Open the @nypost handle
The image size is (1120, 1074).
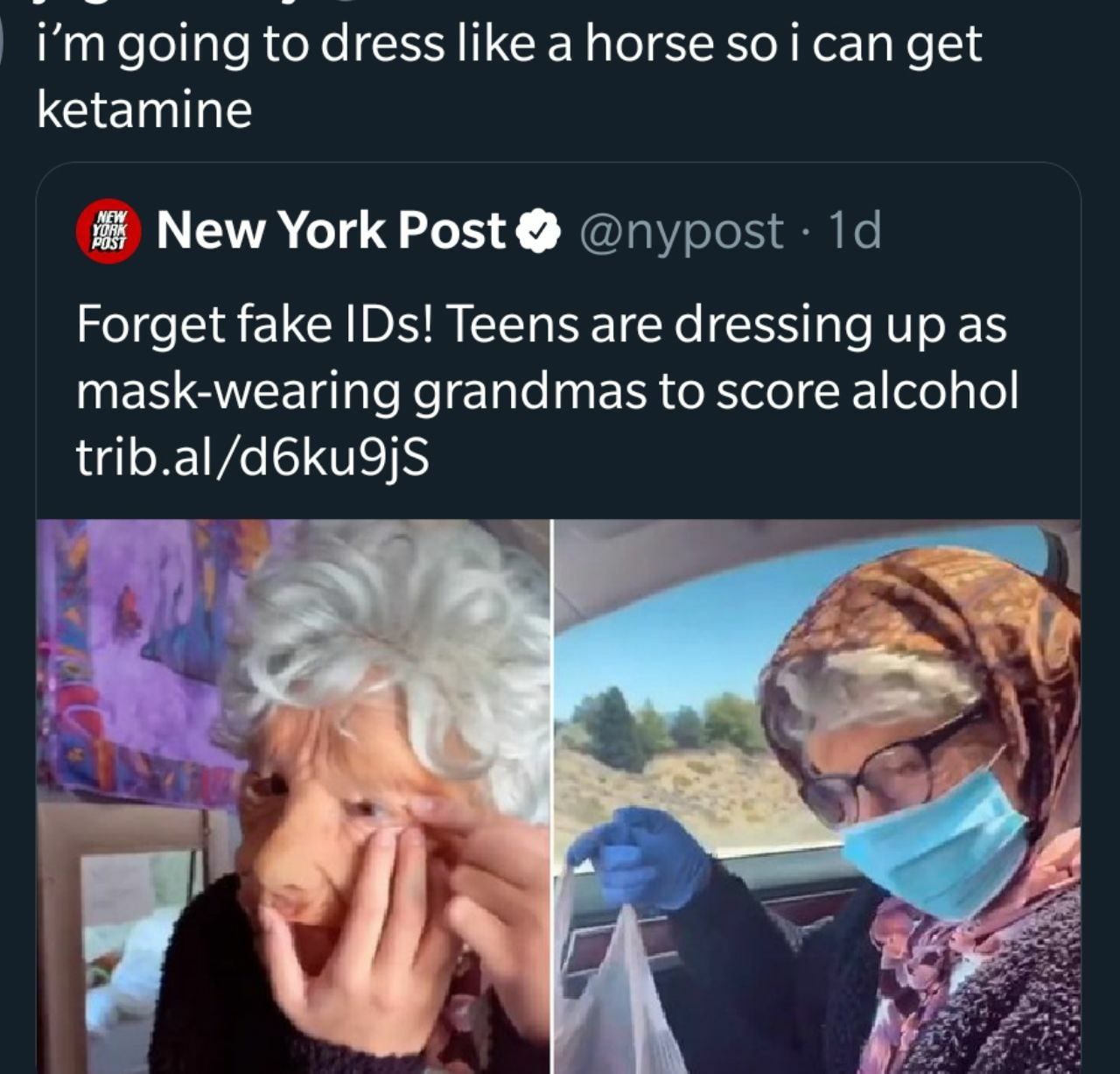click(681, 232)
